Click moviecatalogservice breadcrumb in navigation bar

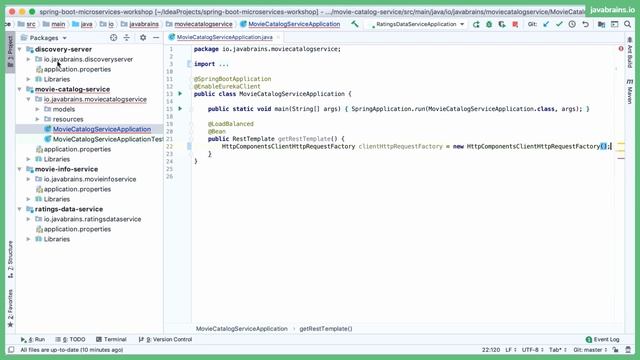[x=199, y=24]
